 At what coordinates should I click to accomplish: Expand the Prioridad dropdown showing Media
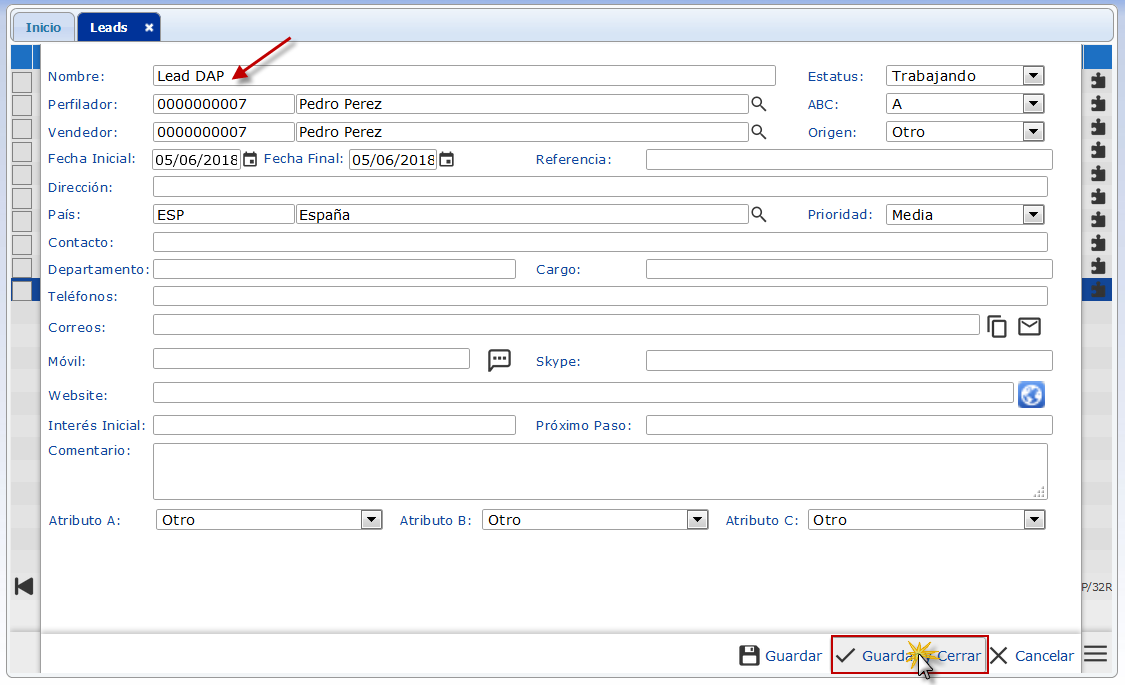[1033, 214]
